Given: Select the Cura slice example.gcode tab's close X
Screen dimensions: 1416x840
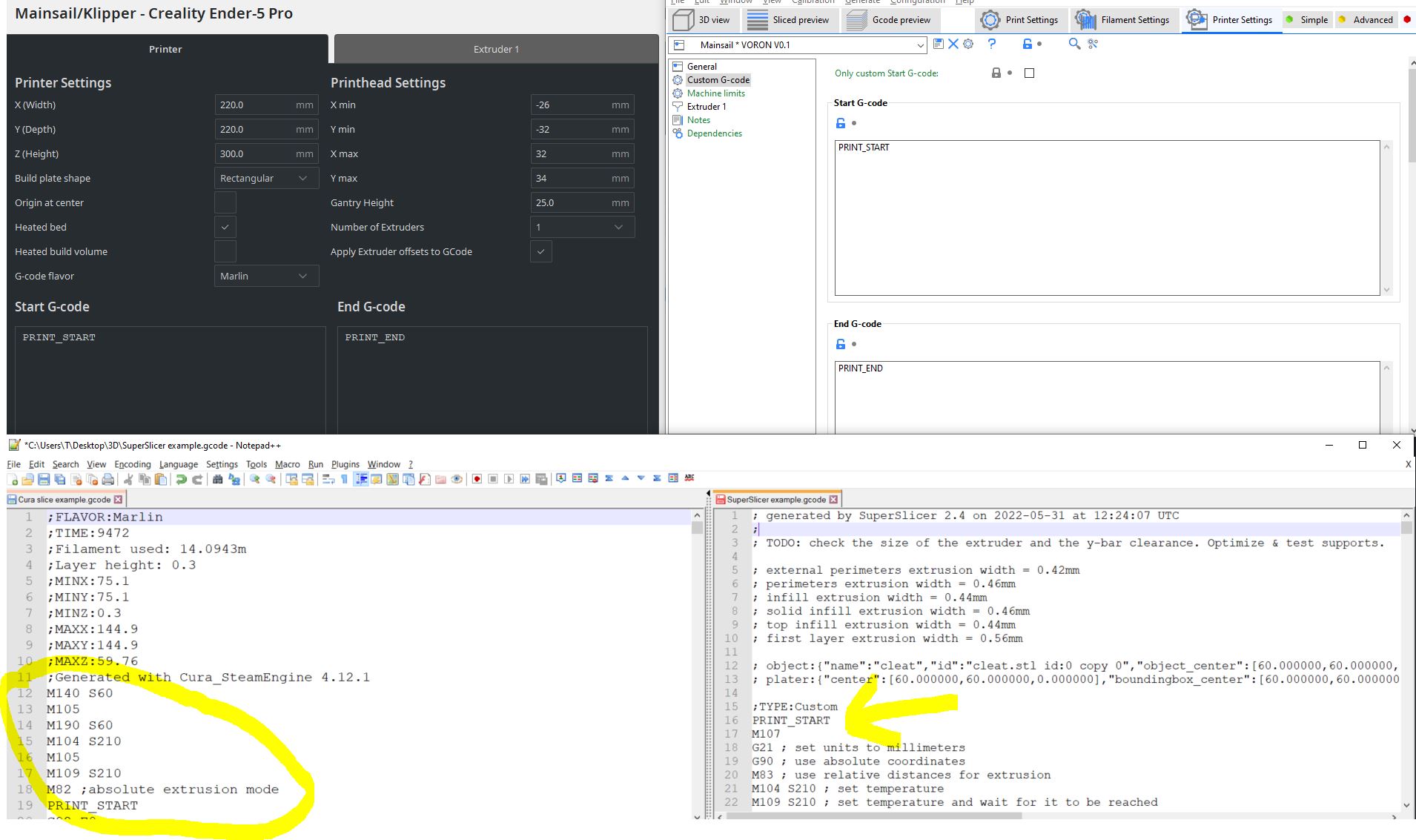Looking at the screenshot, I should (x=117, y=499).
